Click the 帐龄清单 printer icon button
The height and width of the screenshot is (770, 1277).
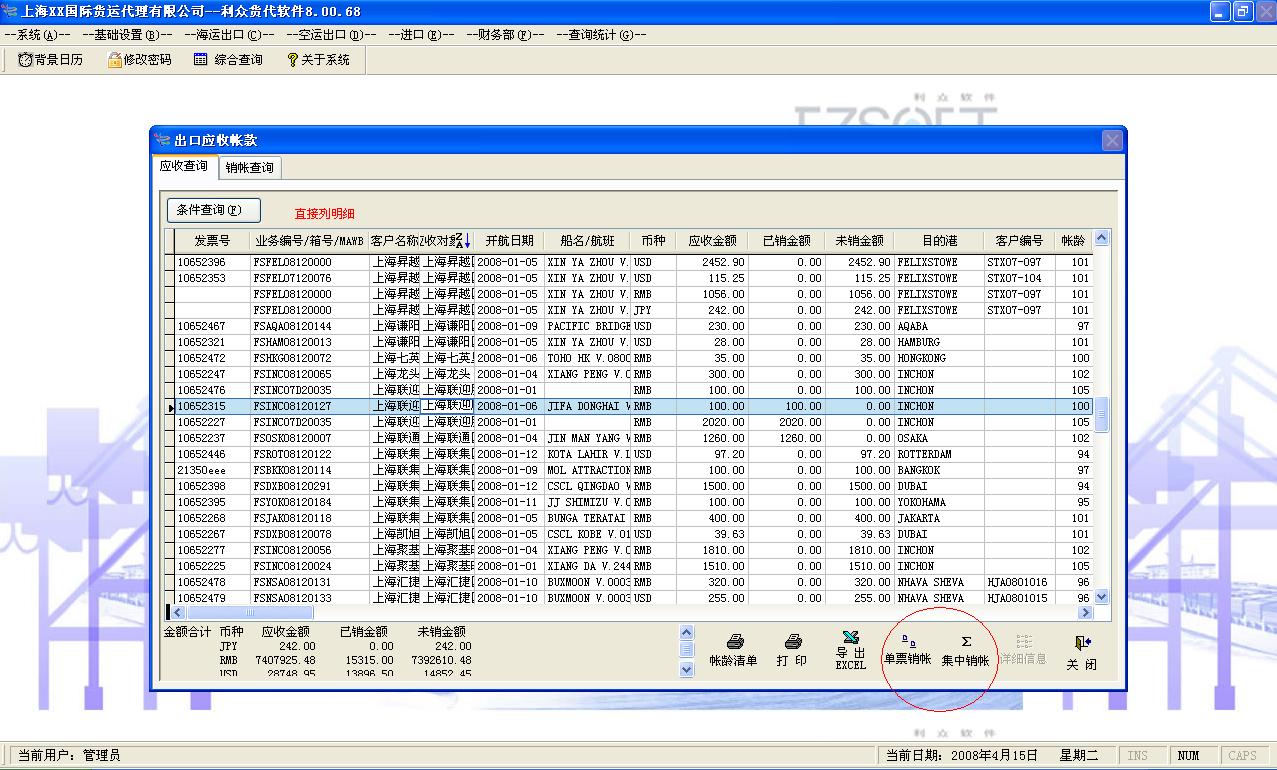733,649
